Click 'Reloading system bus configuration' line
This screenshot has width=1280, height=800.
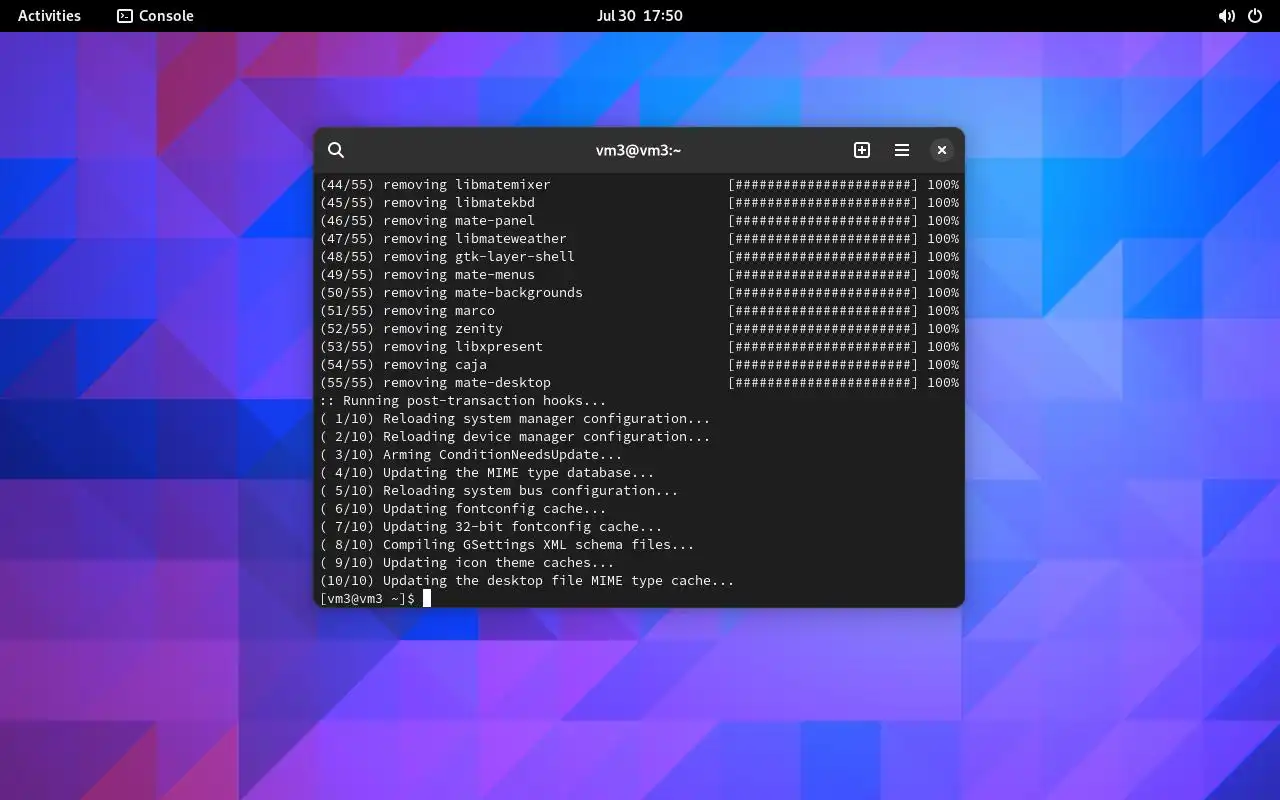499,490
